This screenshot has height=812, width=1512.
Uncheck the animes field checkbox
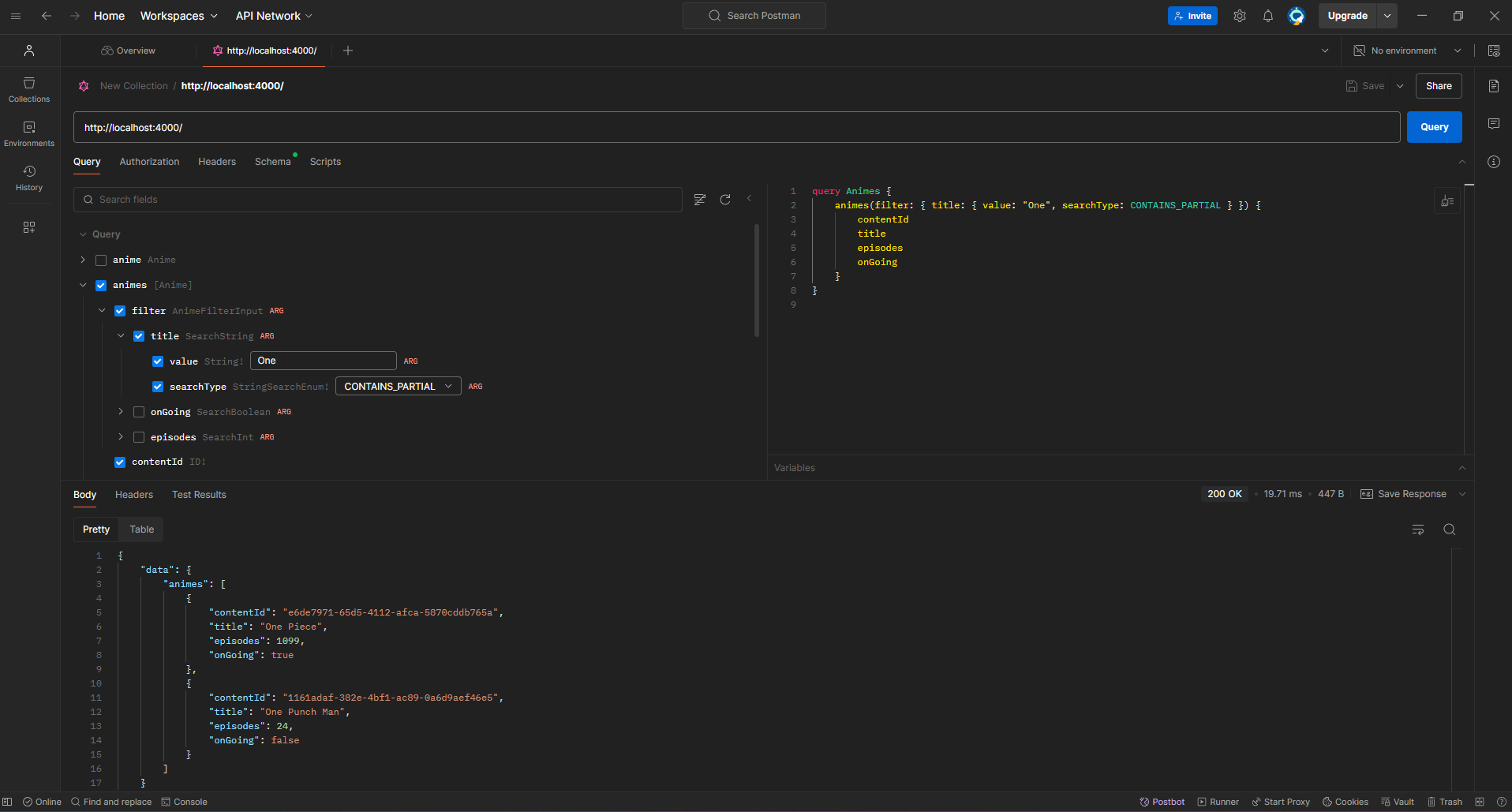click(x=101, y=286)
